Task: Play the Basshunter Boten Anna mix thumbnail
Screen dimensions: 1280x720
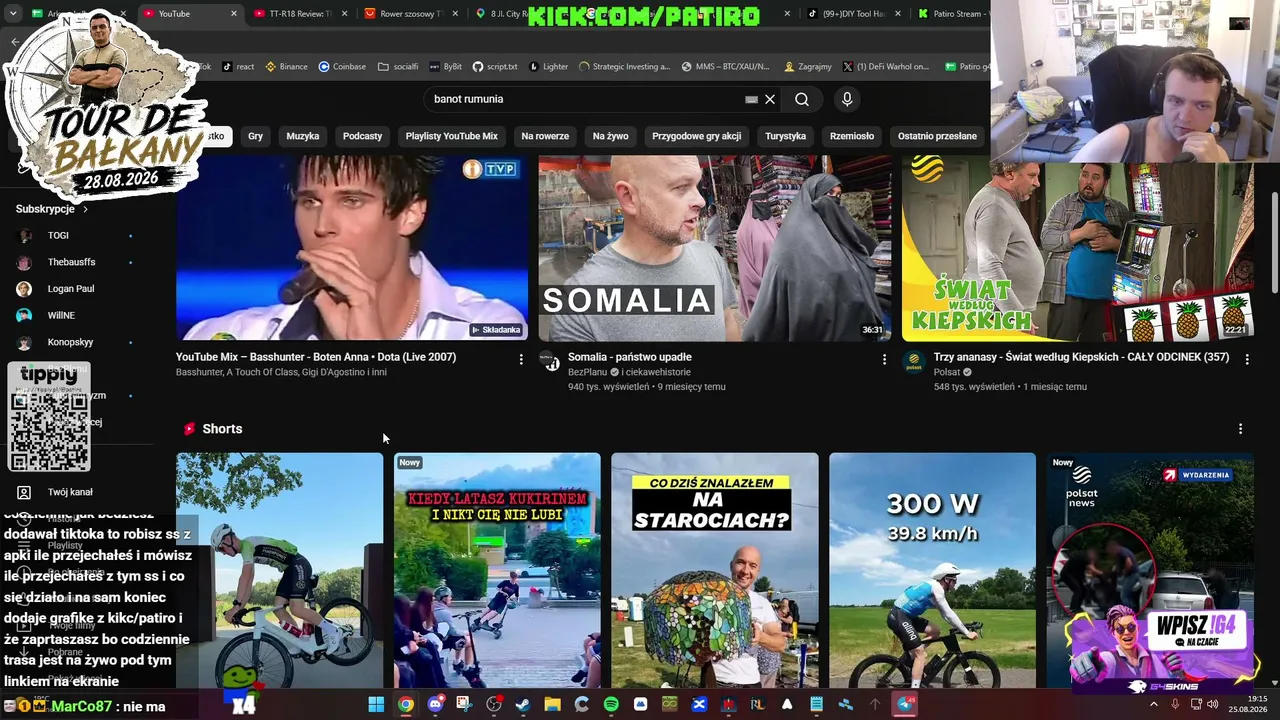Action: [352, 248]
